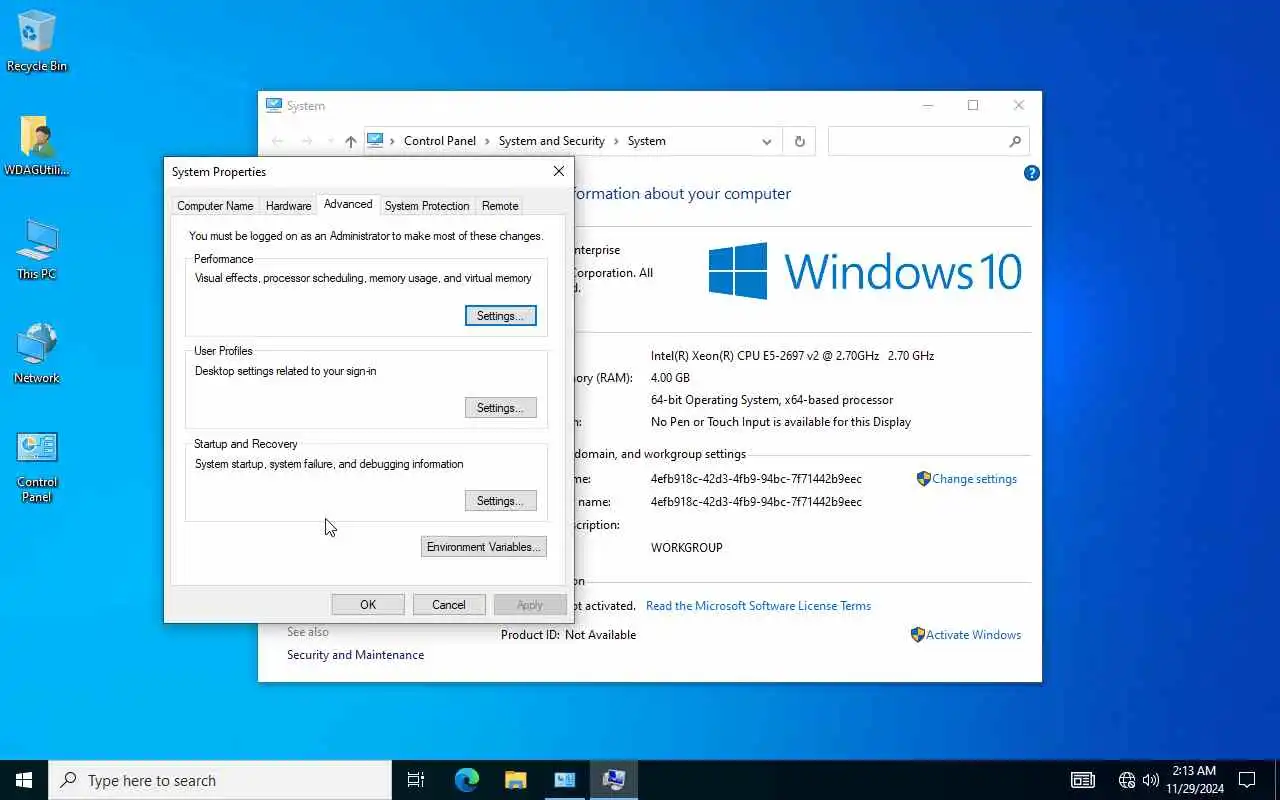The image size is (1280, 800).
Task: Click the 64-bit Operating System text
Action: (x=772, y=400)
